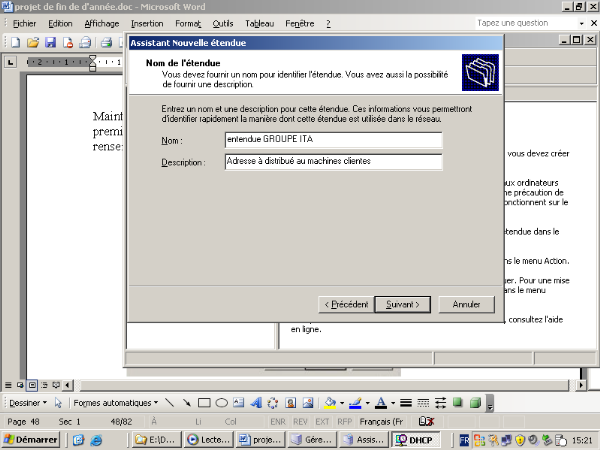
Task: Click inside the Description text field
Action: click(333, 161)
